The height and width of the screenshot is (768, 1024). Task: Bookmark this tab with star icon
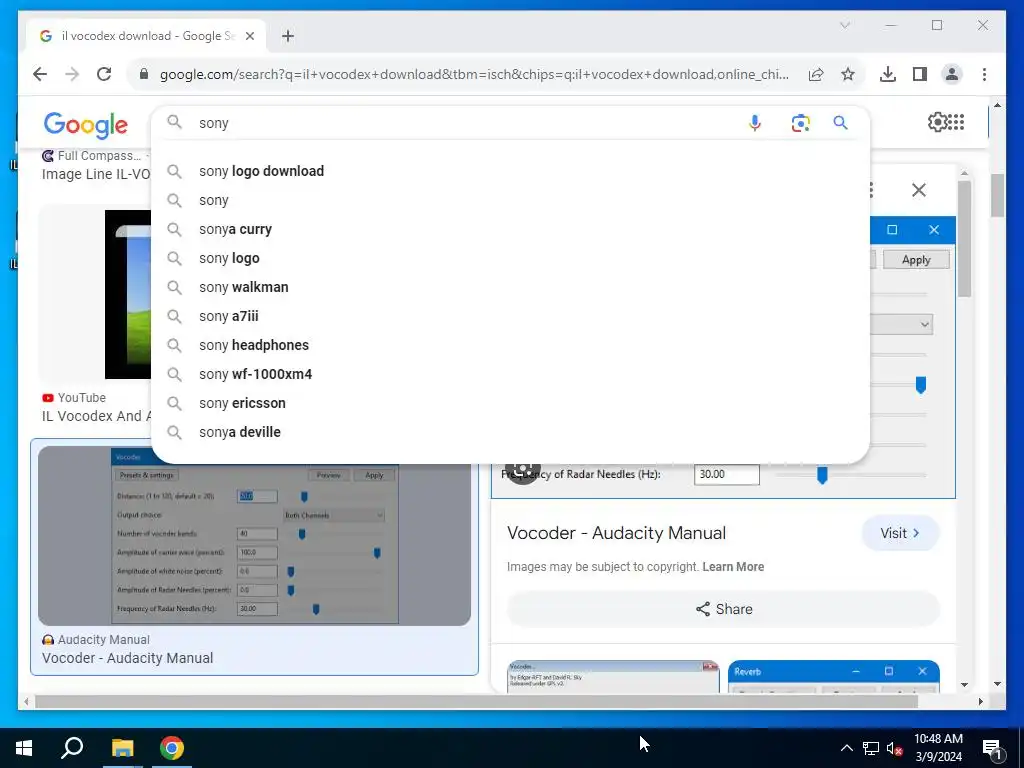[848, 74]
